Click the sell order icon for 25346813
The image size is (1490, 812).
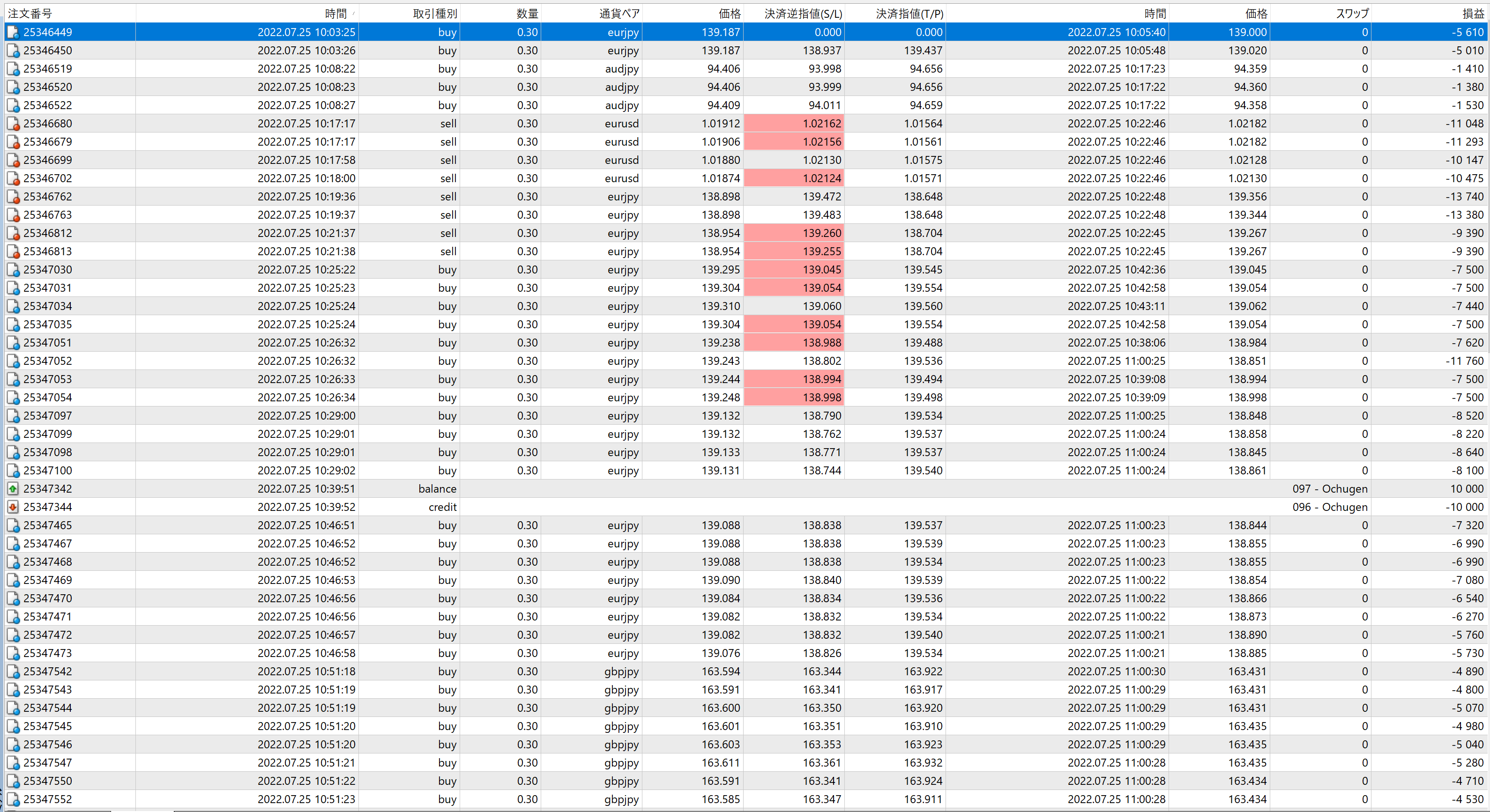pyautogui.click(x=13, y=251)
